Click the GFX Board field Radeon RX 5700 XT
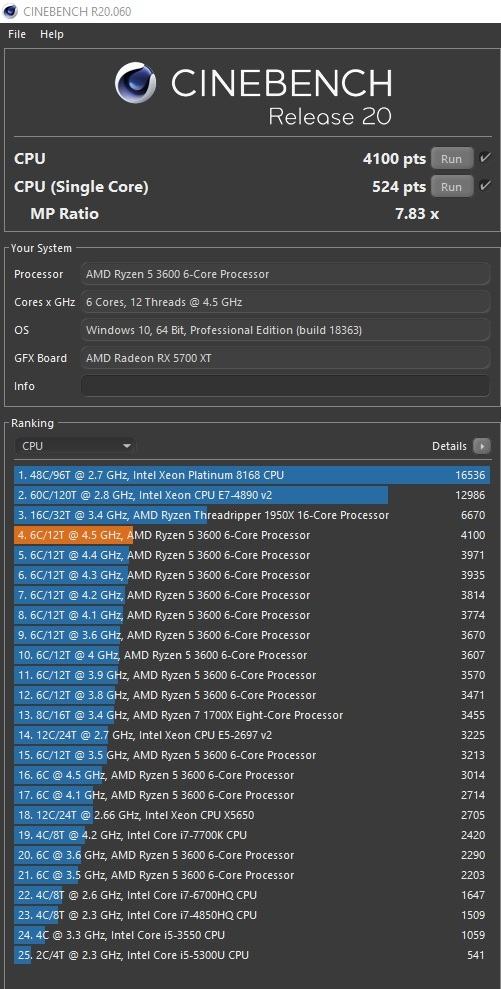 pyautogui.click(x=285, y=358)
